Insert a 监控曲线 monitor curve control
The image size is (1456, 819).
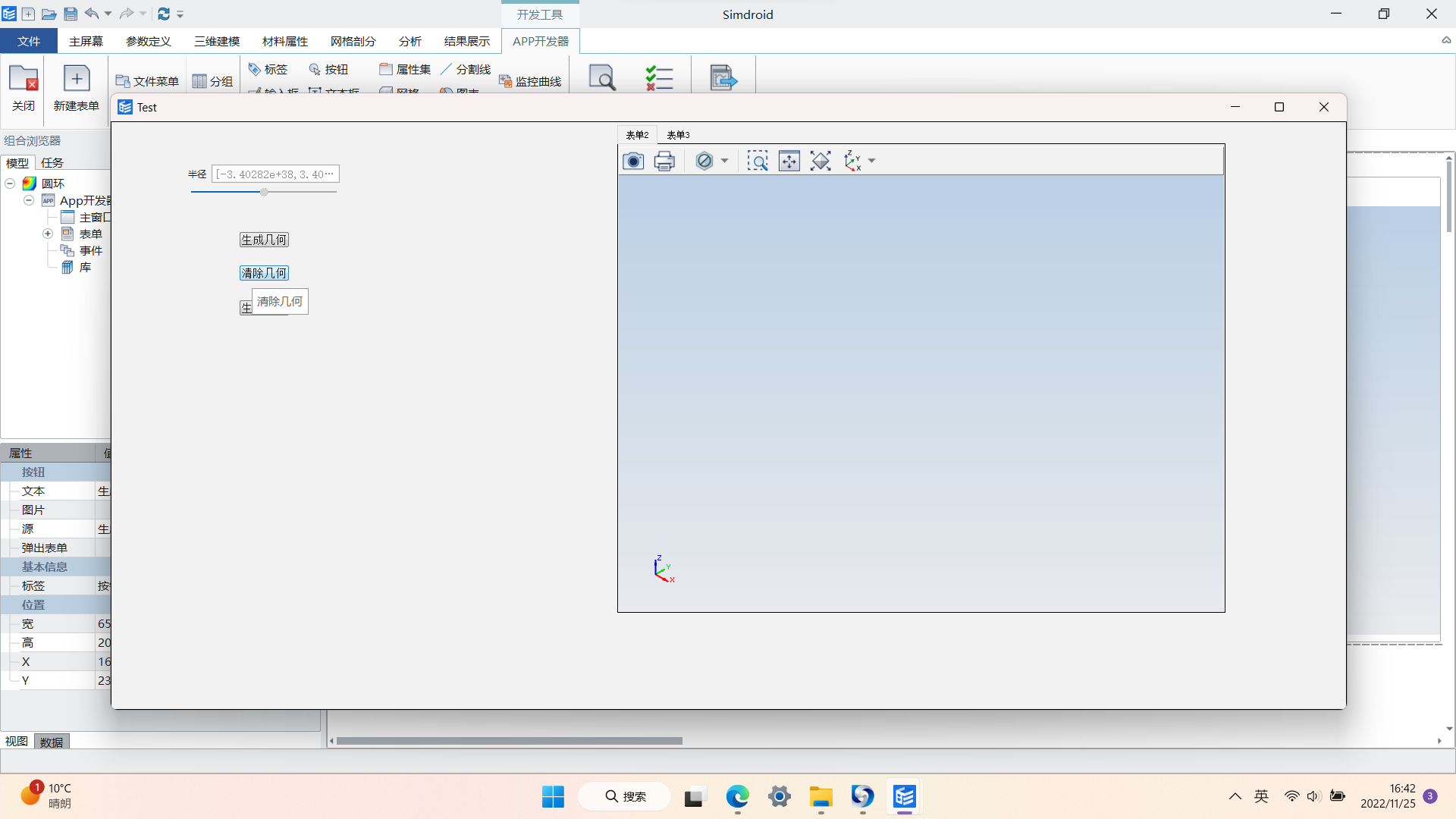tap(530, 81)
